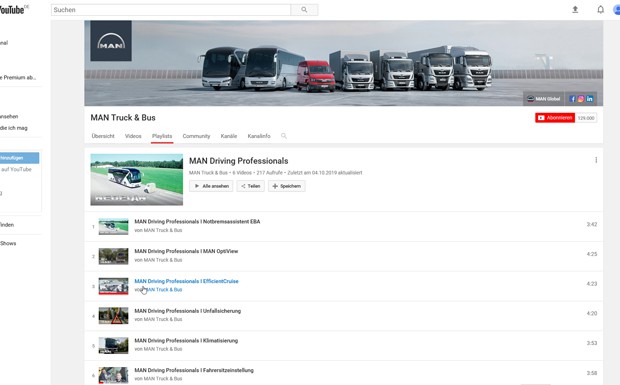Screen dimensions: 620x385
Task: Click the auf YouTube sidebar link
Action: (x=16, y=169)
